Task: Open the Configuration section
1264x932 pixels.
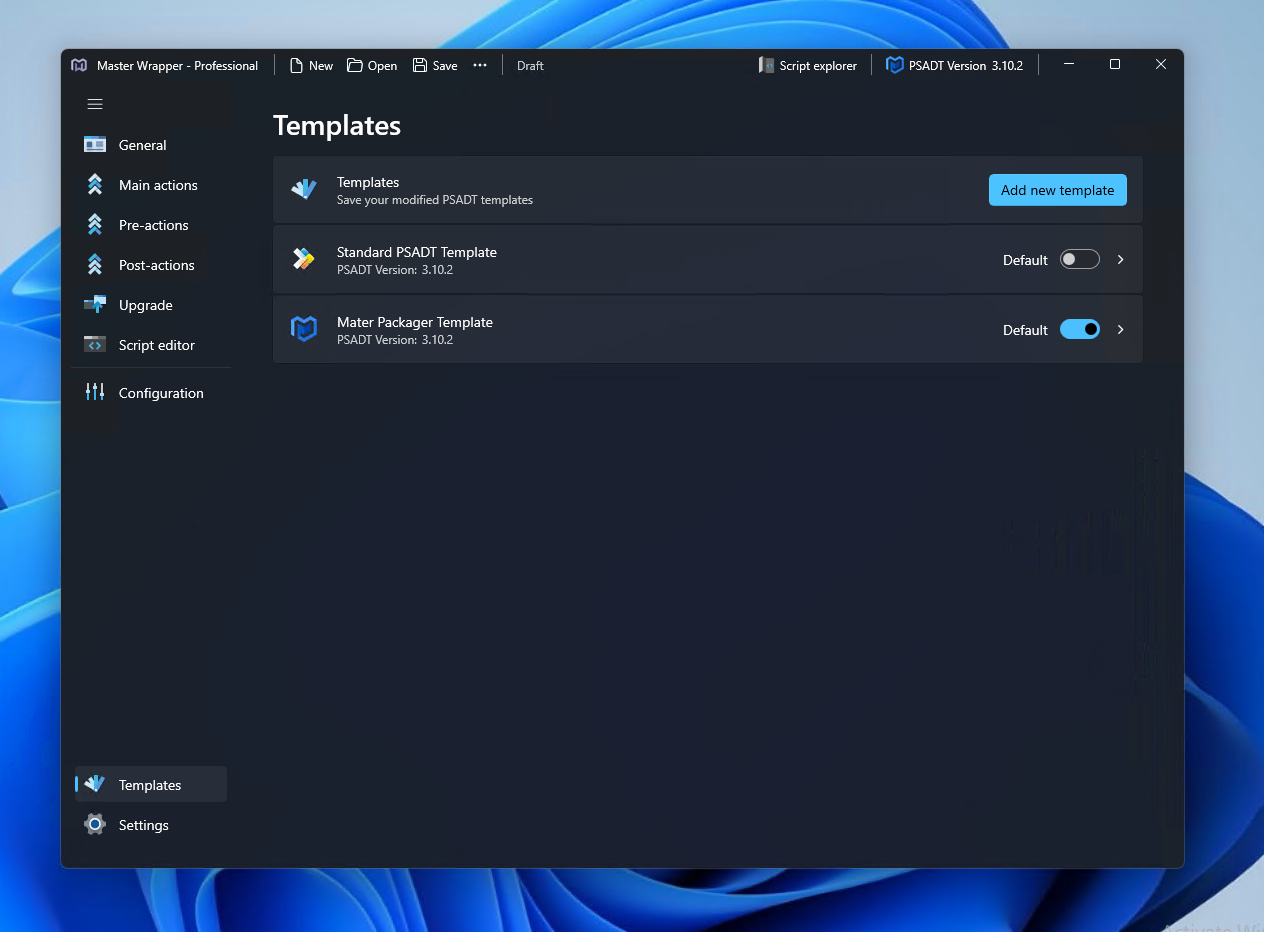Action: point(151,393)
